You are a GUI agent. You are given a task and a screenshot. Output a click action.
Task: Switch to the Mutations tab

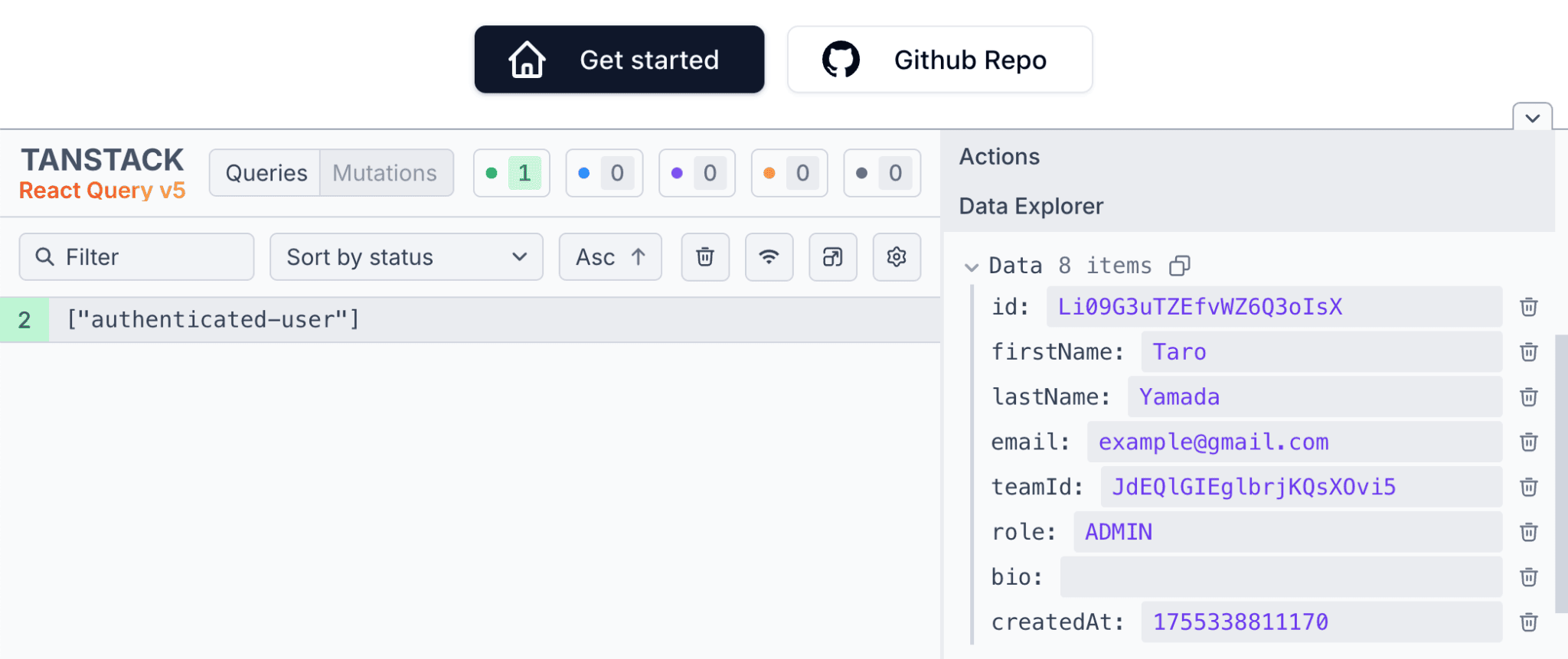coord(385,173)
